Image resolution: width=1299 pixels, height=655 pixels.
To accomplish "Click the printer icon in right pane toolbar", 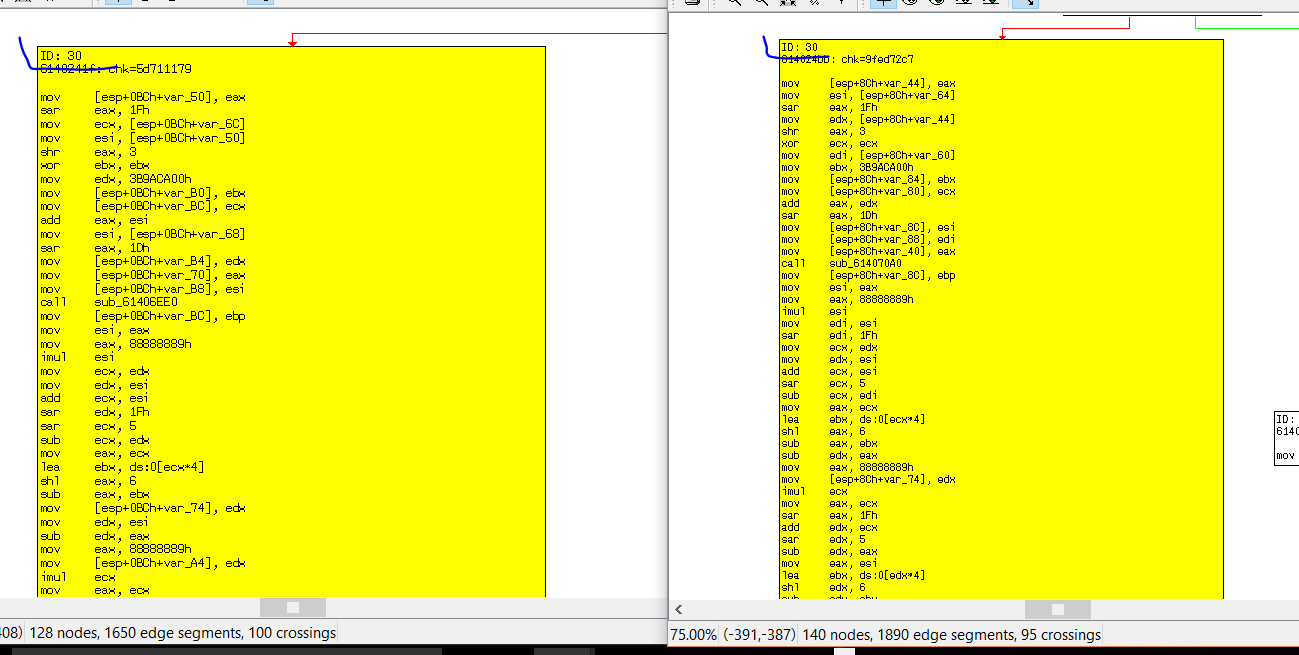I will click(691, 3).
